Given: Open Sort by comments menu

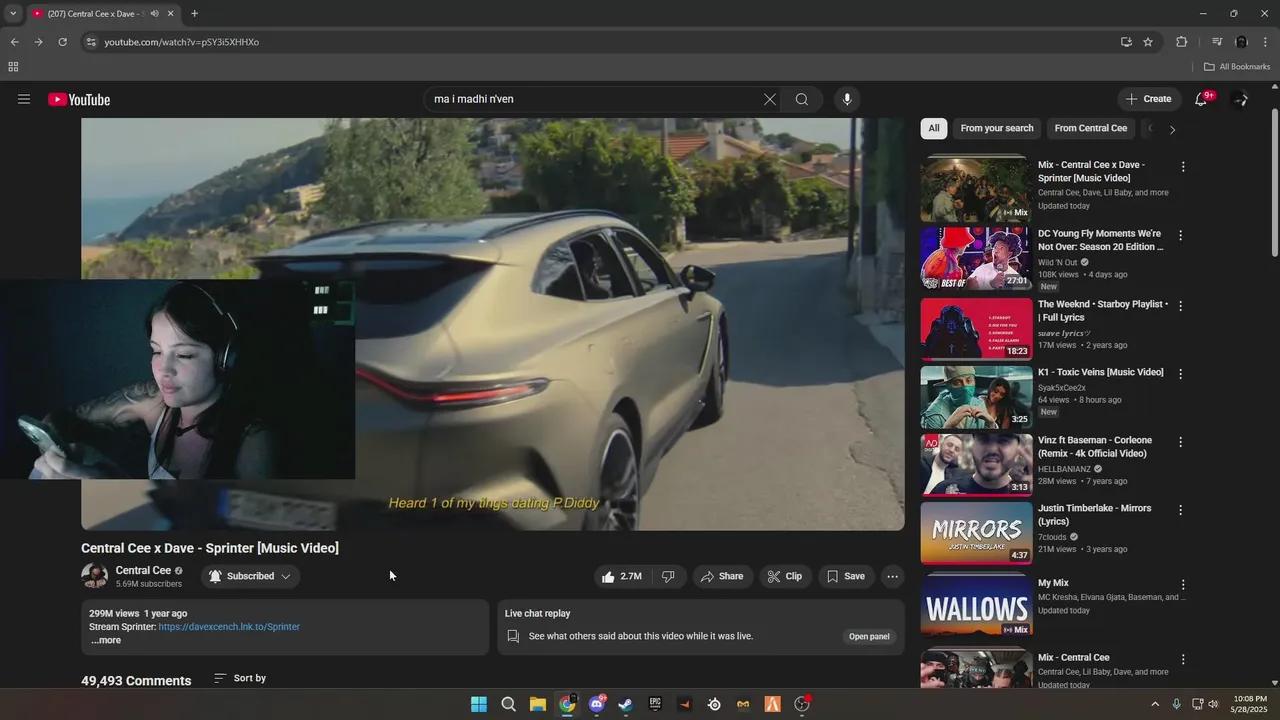Looking at the screenshot, I should coord(240,678).
